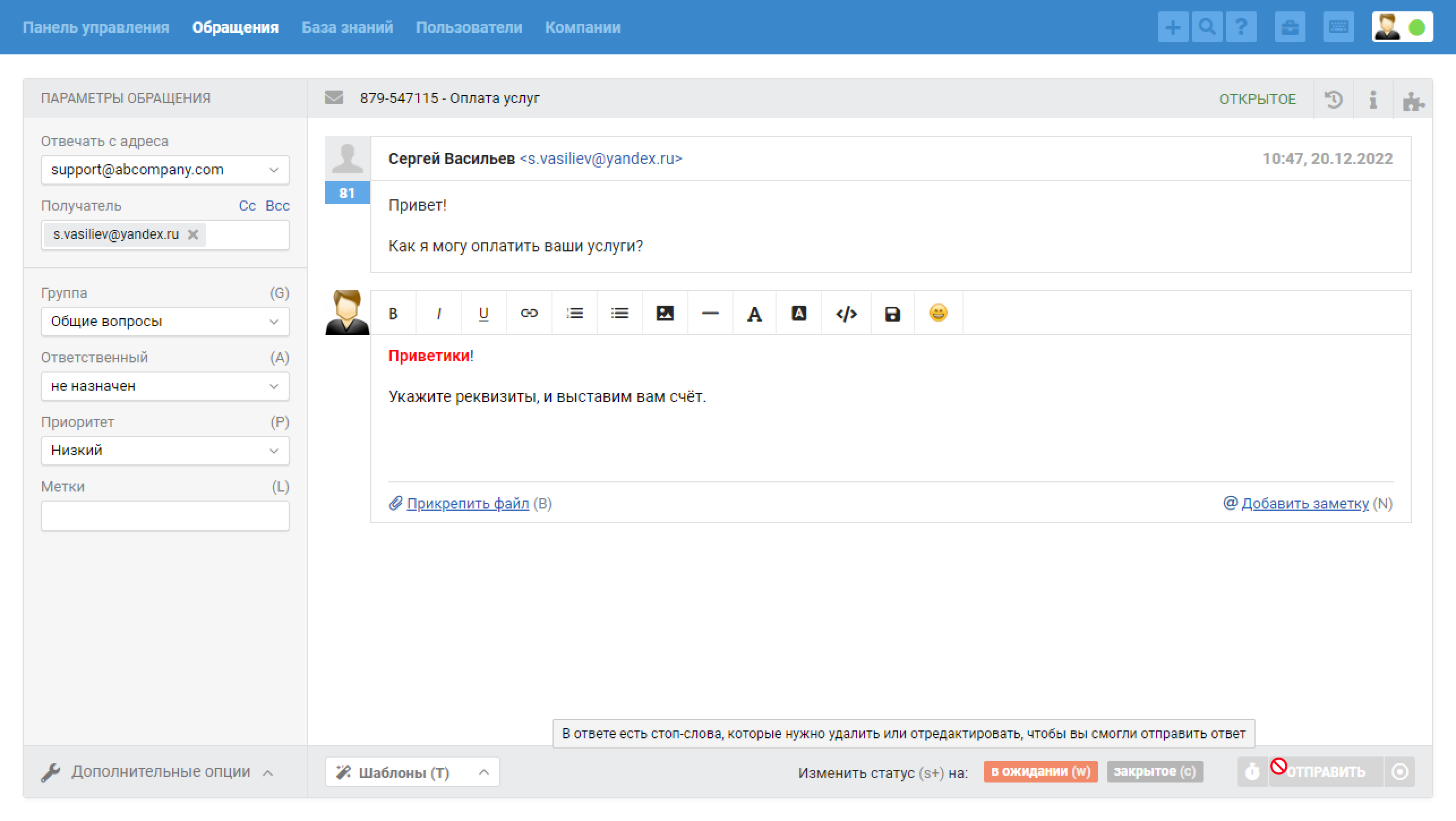Toggle bold formatting
Image resolution: width=1456 pixels, height=821 pixels.
[393, 313]
